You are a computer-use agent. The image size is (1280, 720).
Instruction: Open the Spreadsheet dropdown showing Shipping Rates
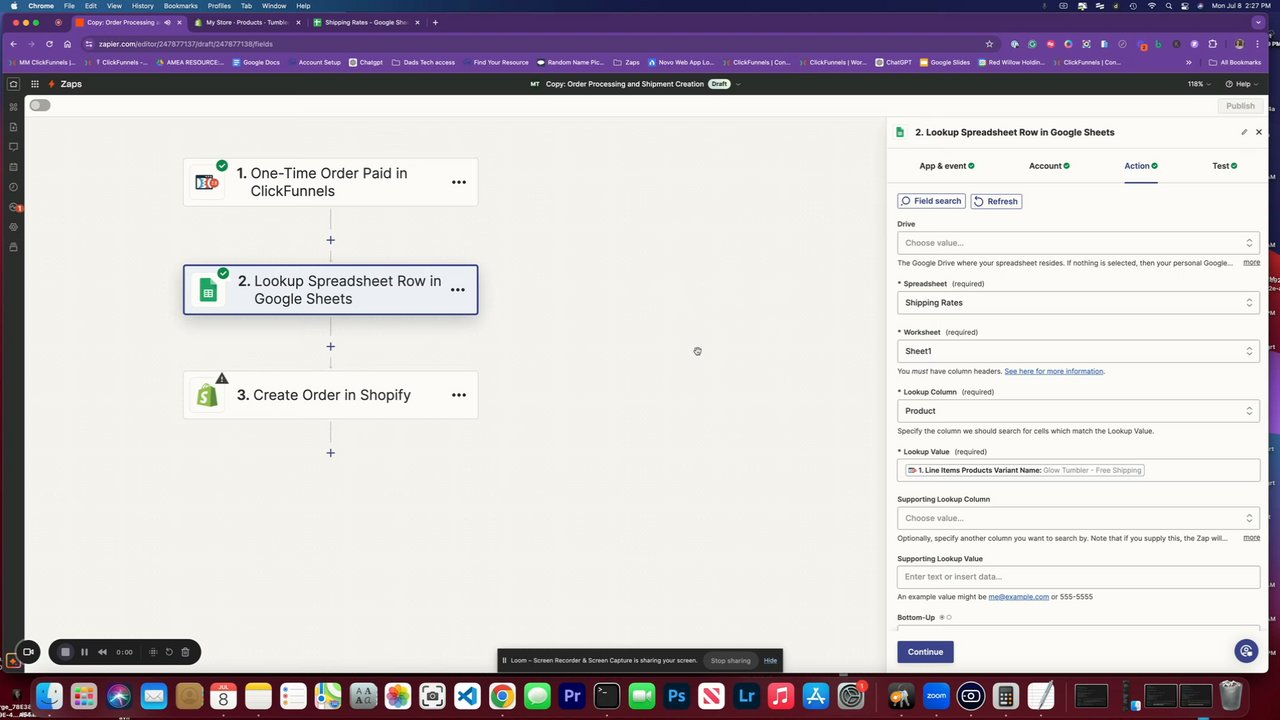(1078, 303)
